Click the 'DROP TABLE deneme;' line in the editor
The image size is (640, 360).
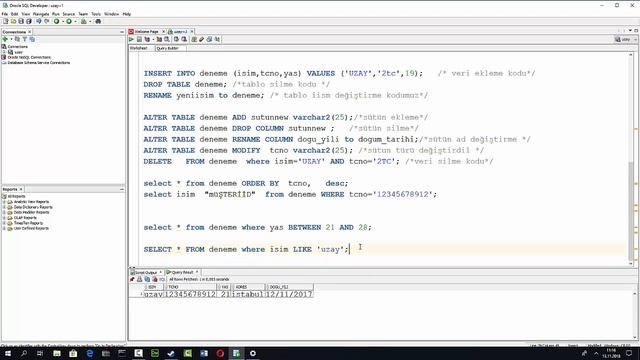pyautogui.click(x=185, y=84)
